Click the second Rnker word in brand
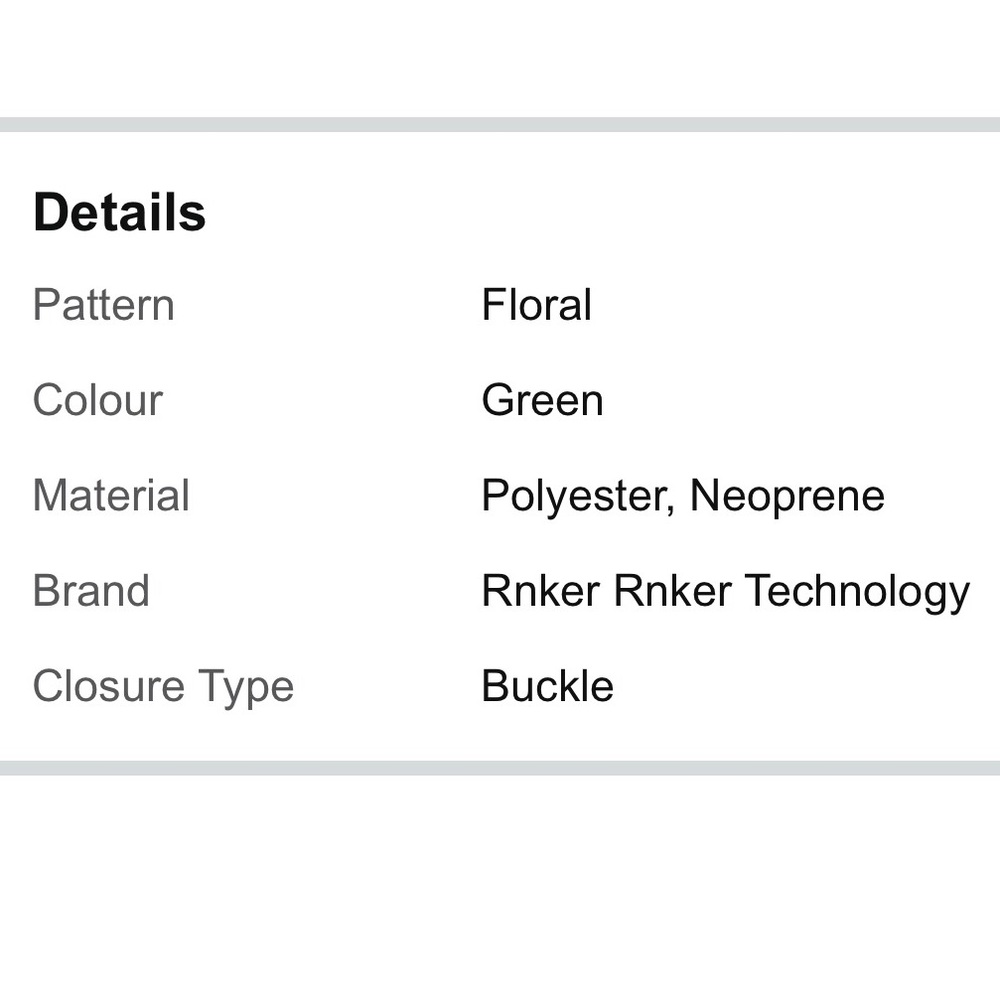 (x=673, y=591)
